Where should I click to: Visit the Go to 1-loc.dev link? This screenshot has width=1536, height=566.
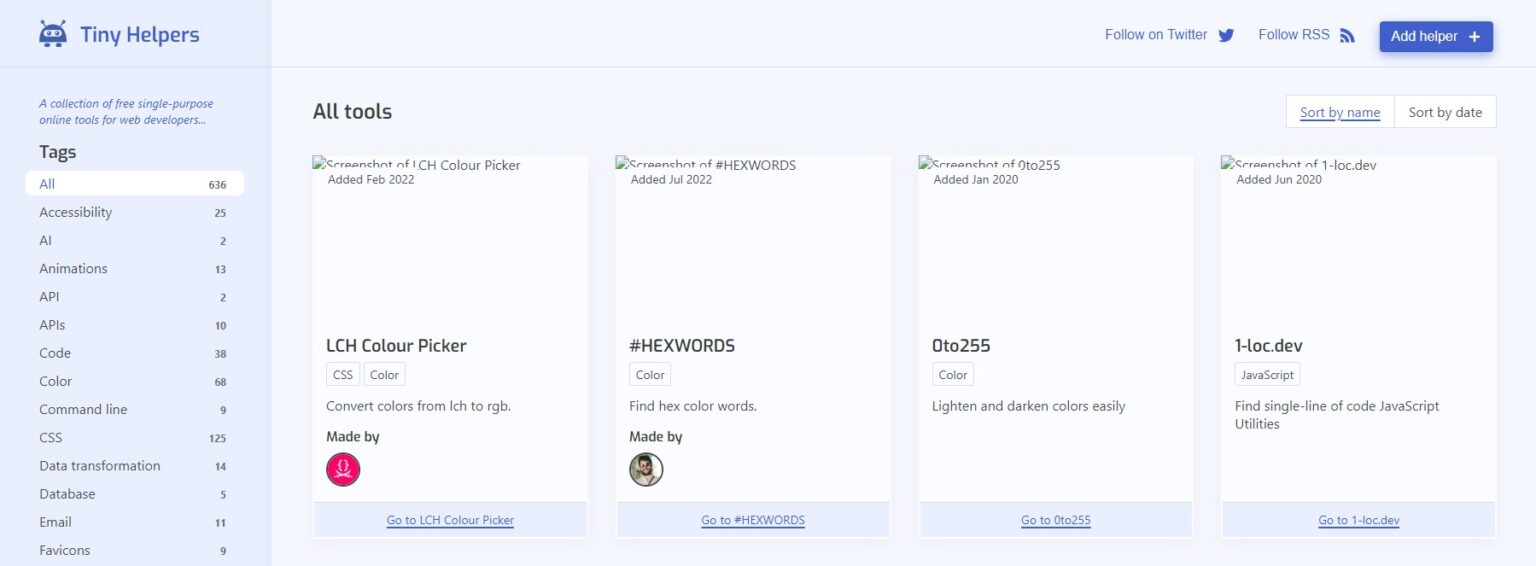tap(1358, 520)
